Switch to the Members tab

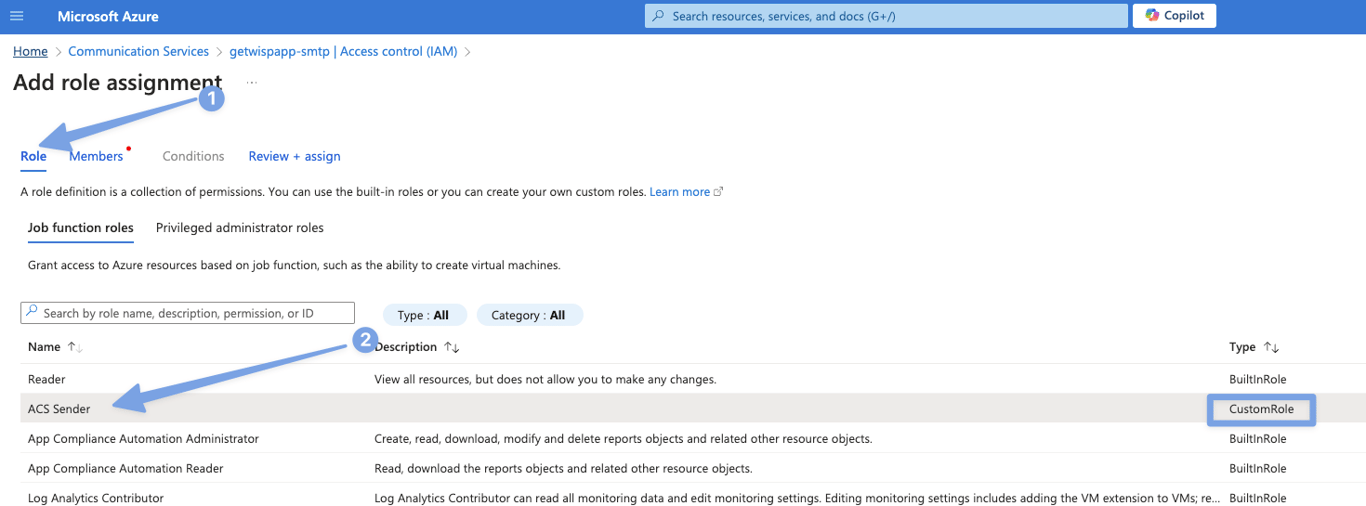(96, 156)
